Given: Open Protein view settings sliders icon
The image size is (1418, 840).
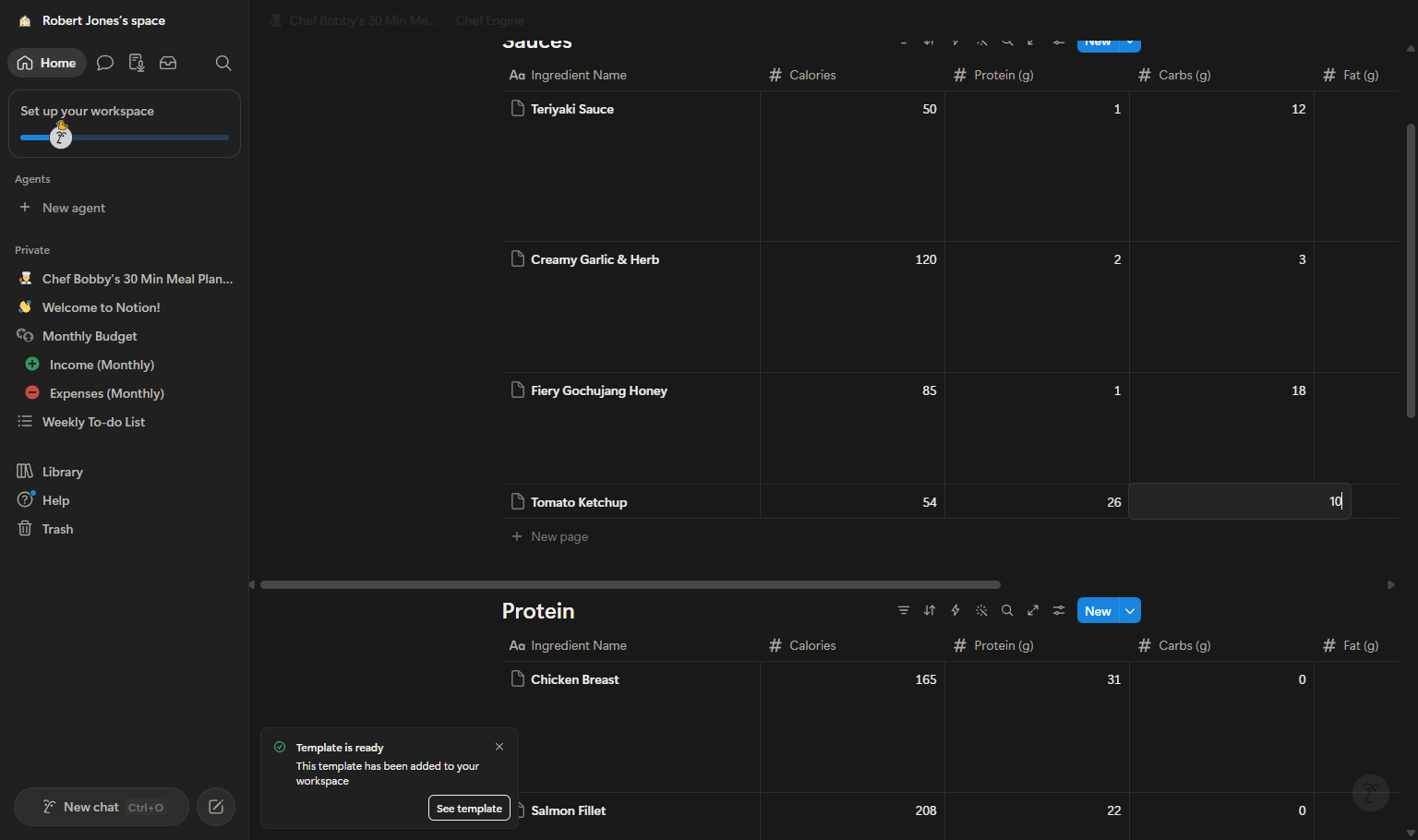Looking at the screenshot, I should click(1059, 610).
